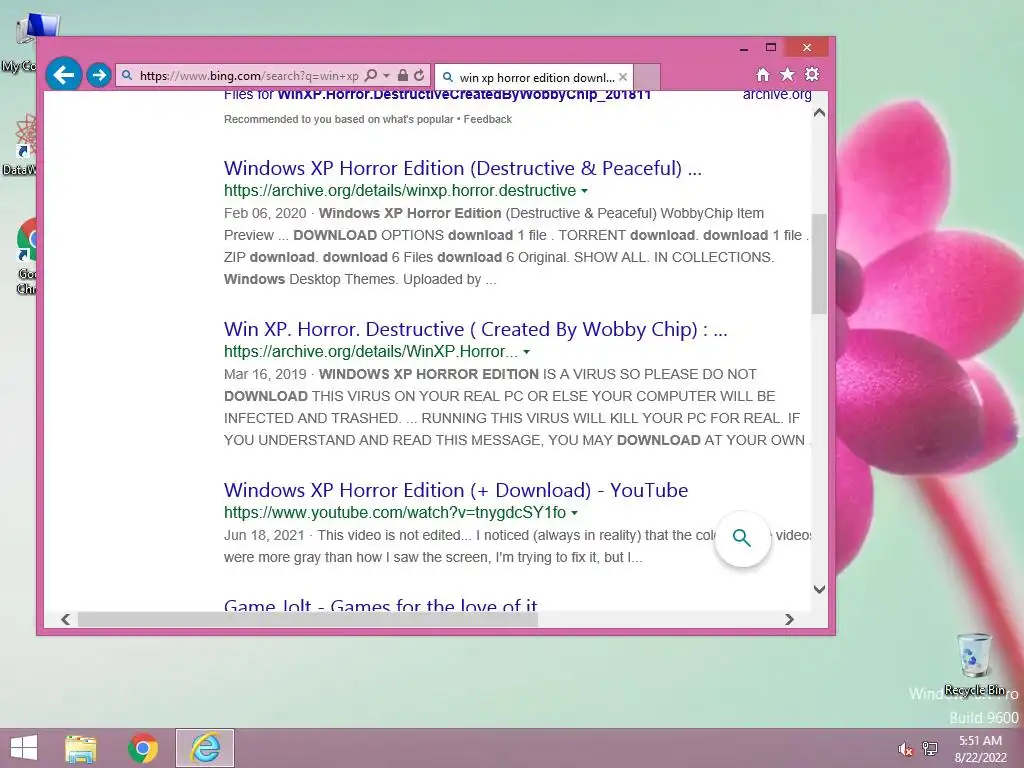Click the network tray icon
This screenshot has height=768, width=1024.
click(x=930, y=748)
